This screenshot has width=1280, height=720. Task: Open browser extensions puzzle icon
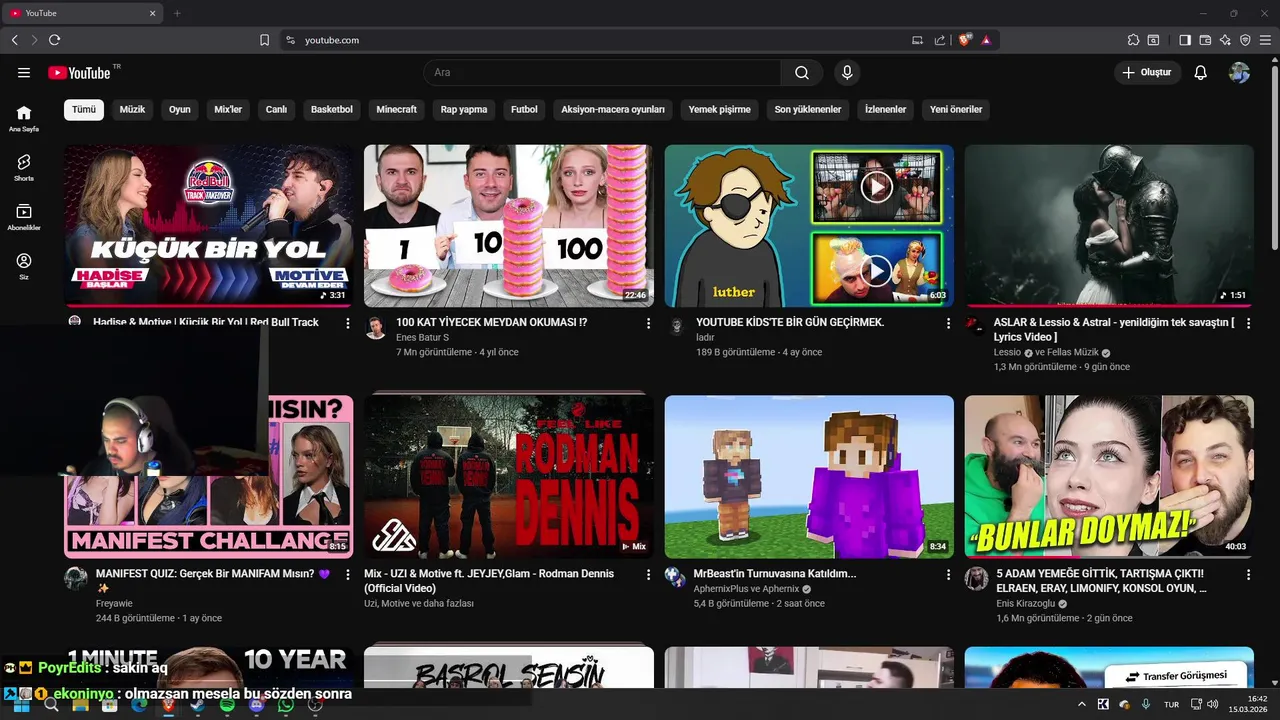tap(1133, 40)
